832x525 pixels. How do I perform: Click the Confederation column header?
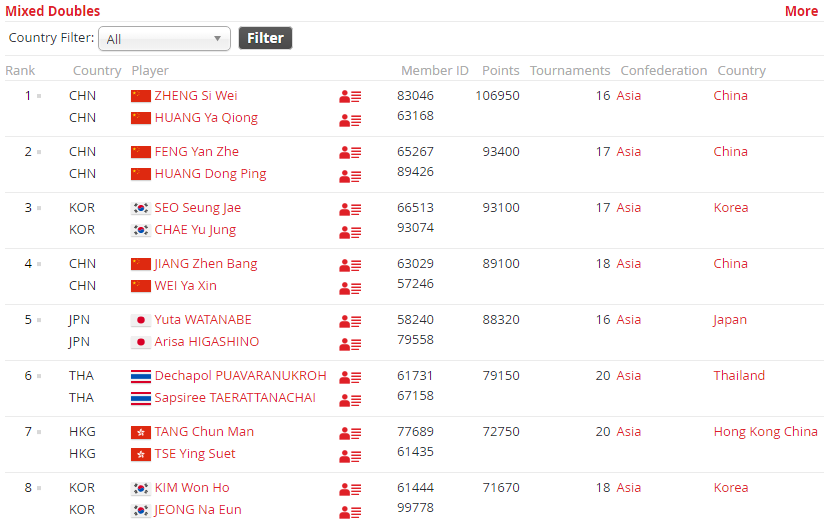(664, 71)
